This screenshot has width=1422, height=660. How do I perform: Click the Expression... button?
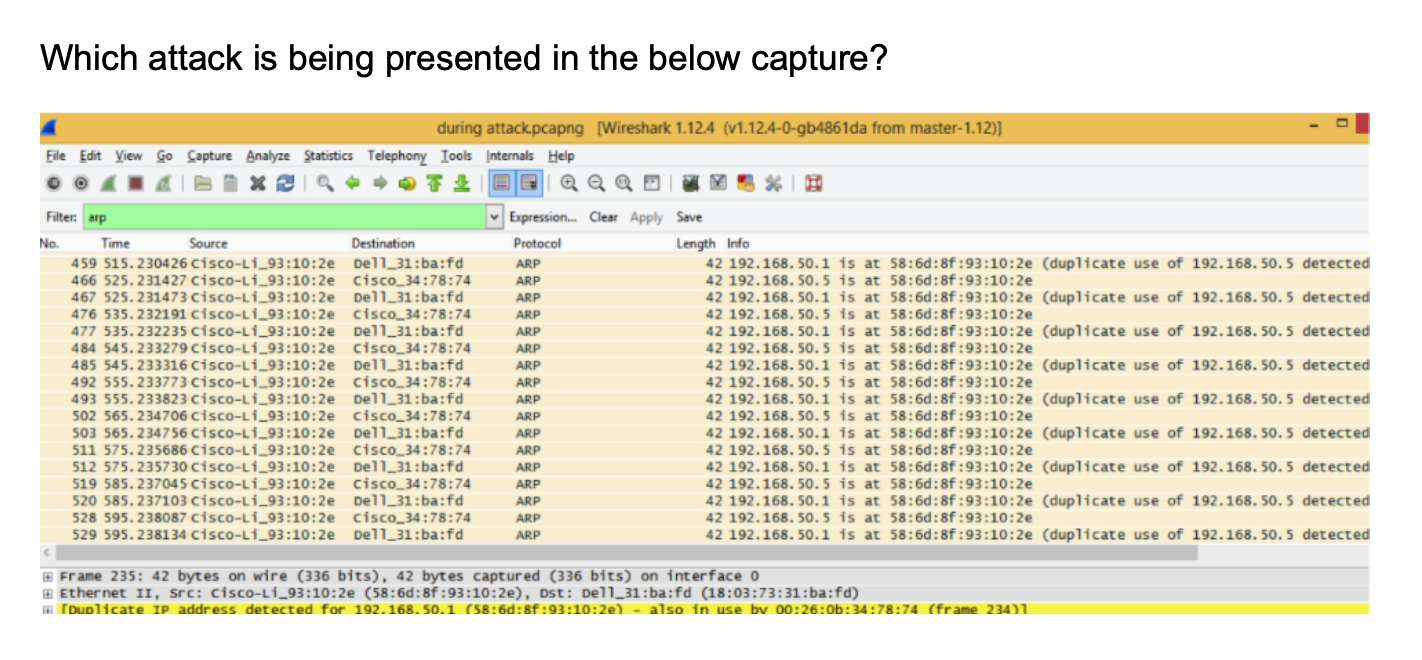pyautogui.click(x=543, y=217)
